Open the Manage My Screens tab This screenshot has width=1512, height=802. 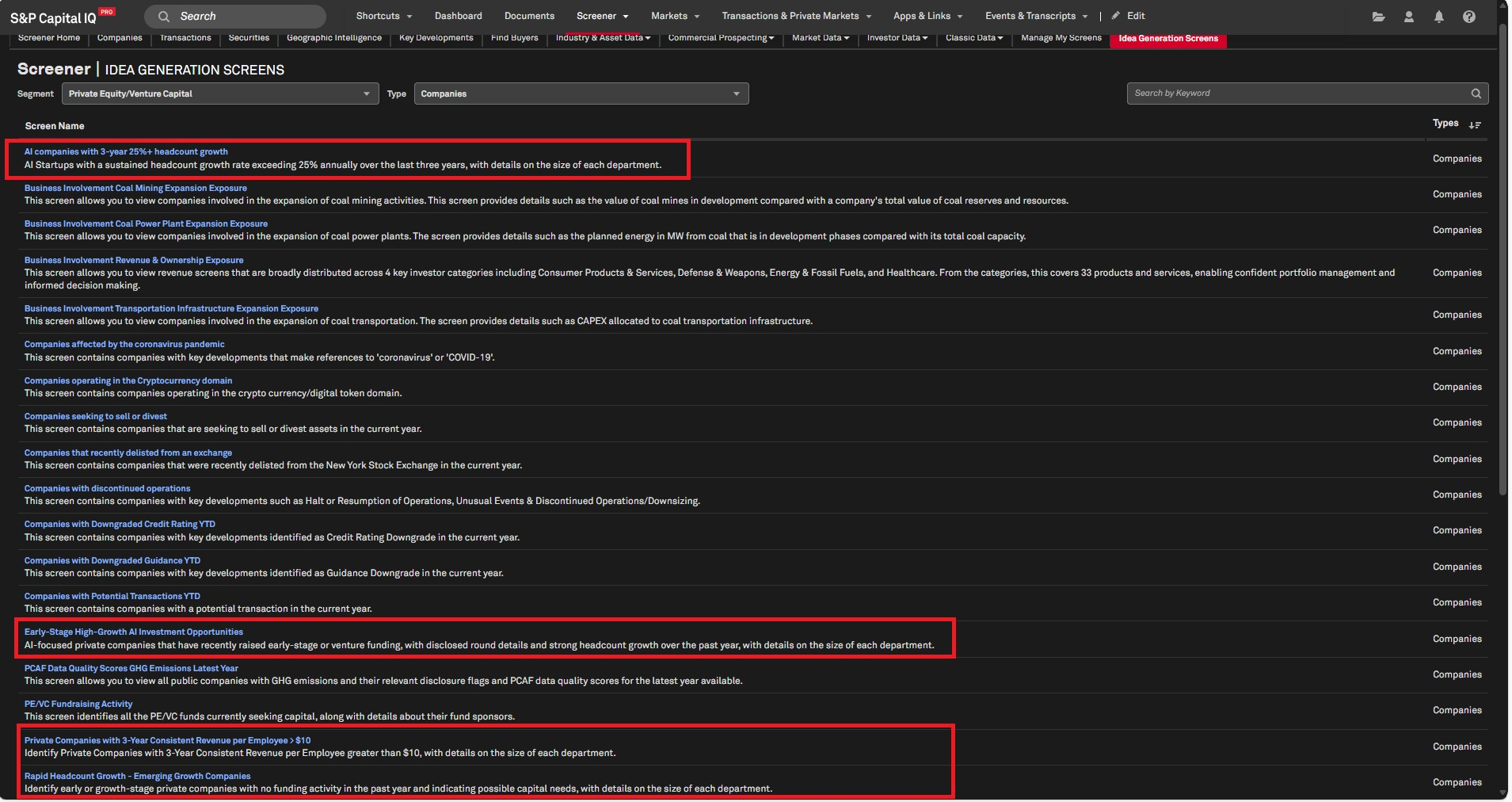[x=1061, y=38]
